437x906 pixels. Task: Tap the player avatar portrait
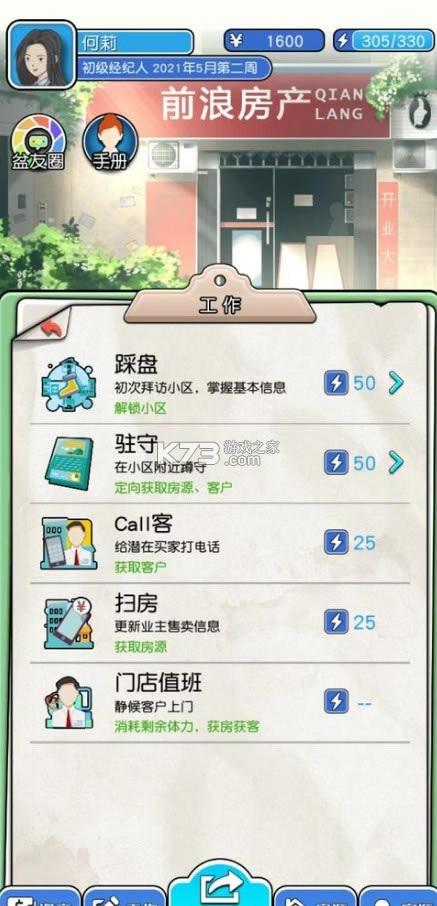pyautogui.click(x=42, y=55)
